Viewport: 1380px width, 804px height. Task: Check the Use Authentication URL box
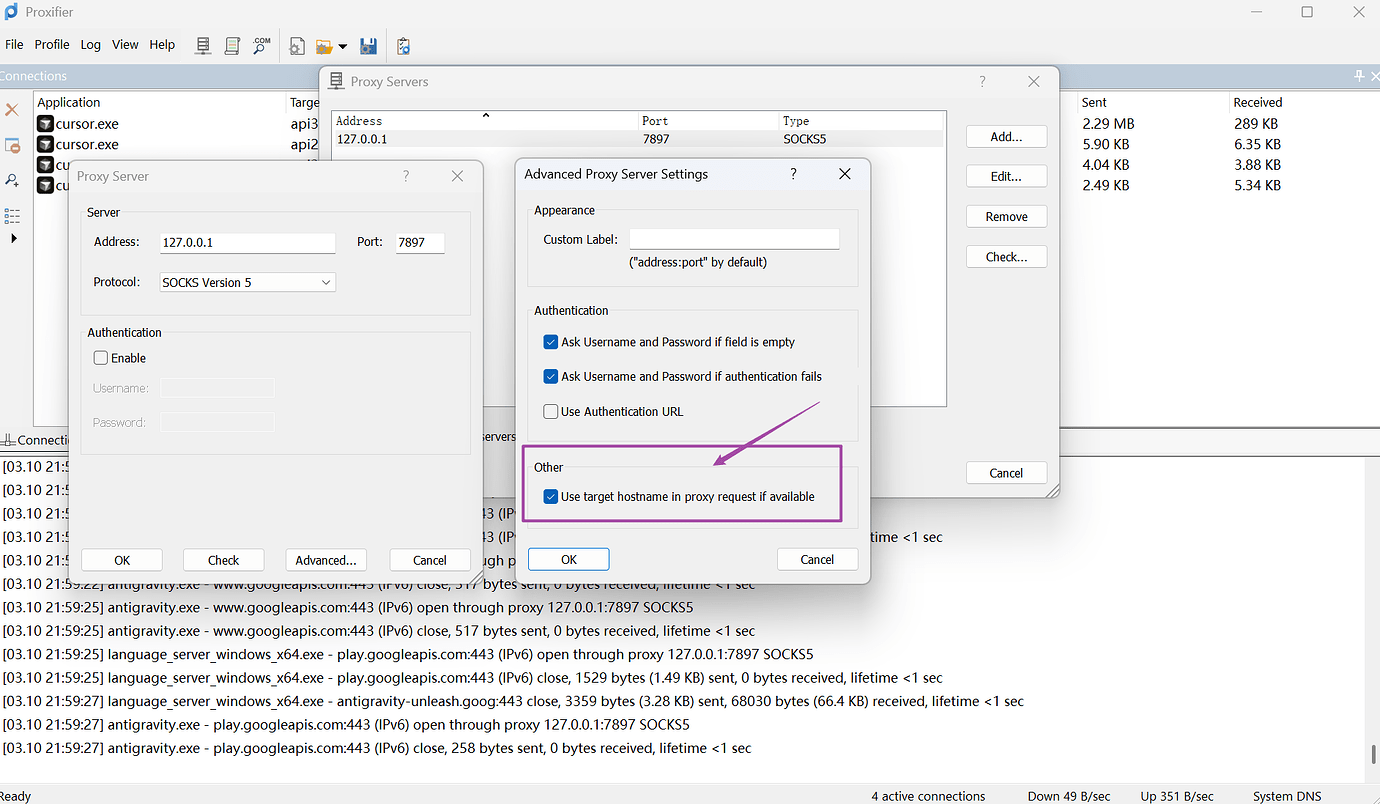pos(551,412)
